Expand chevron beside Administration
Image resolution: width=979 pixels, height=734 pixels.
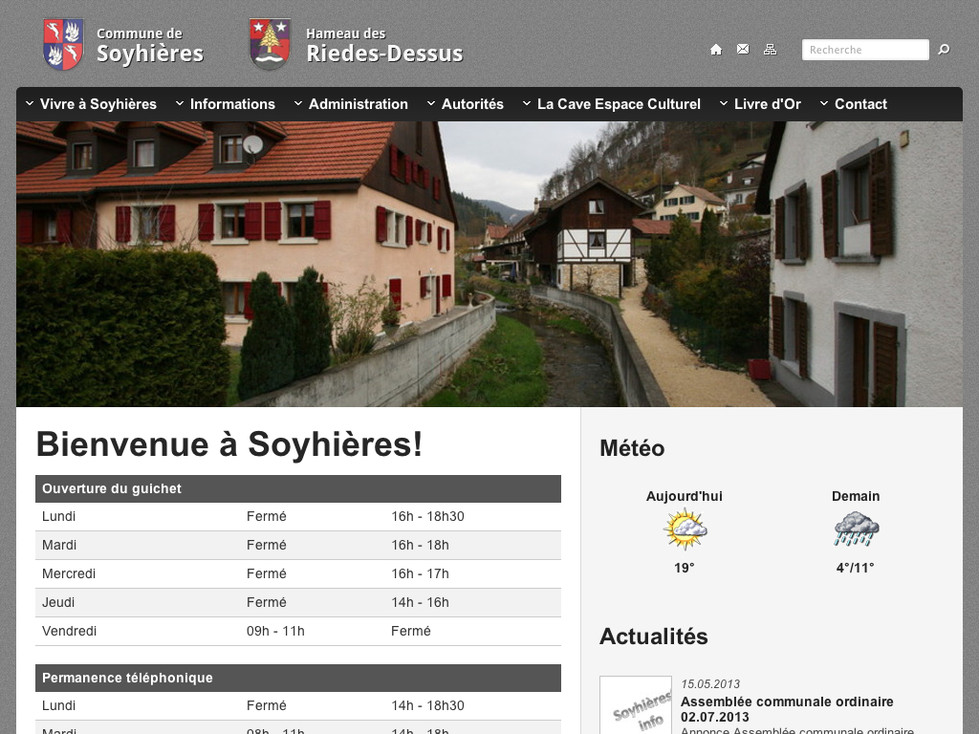[298, 103]
